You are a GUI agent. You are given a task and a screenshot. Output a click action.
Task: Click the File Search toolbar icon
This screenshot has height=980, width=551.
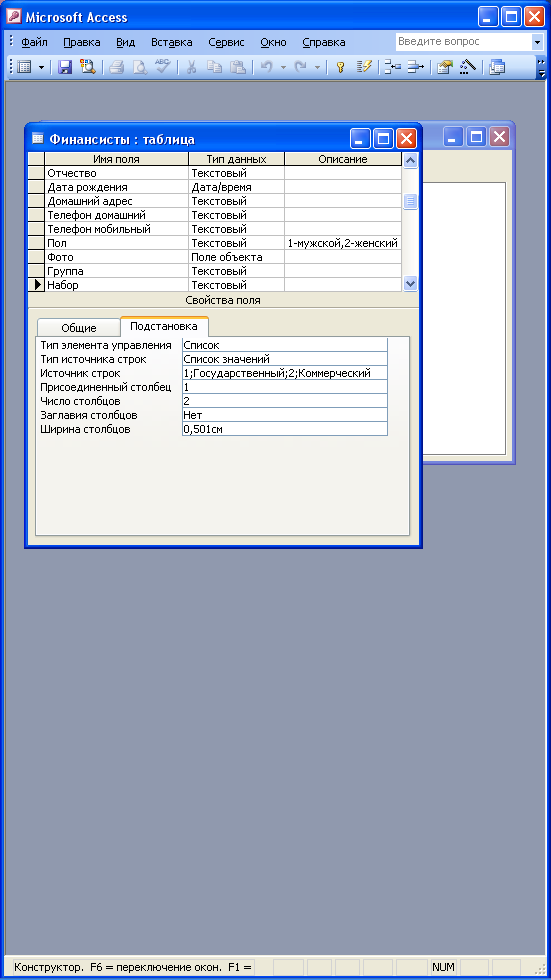click(87, 67)
